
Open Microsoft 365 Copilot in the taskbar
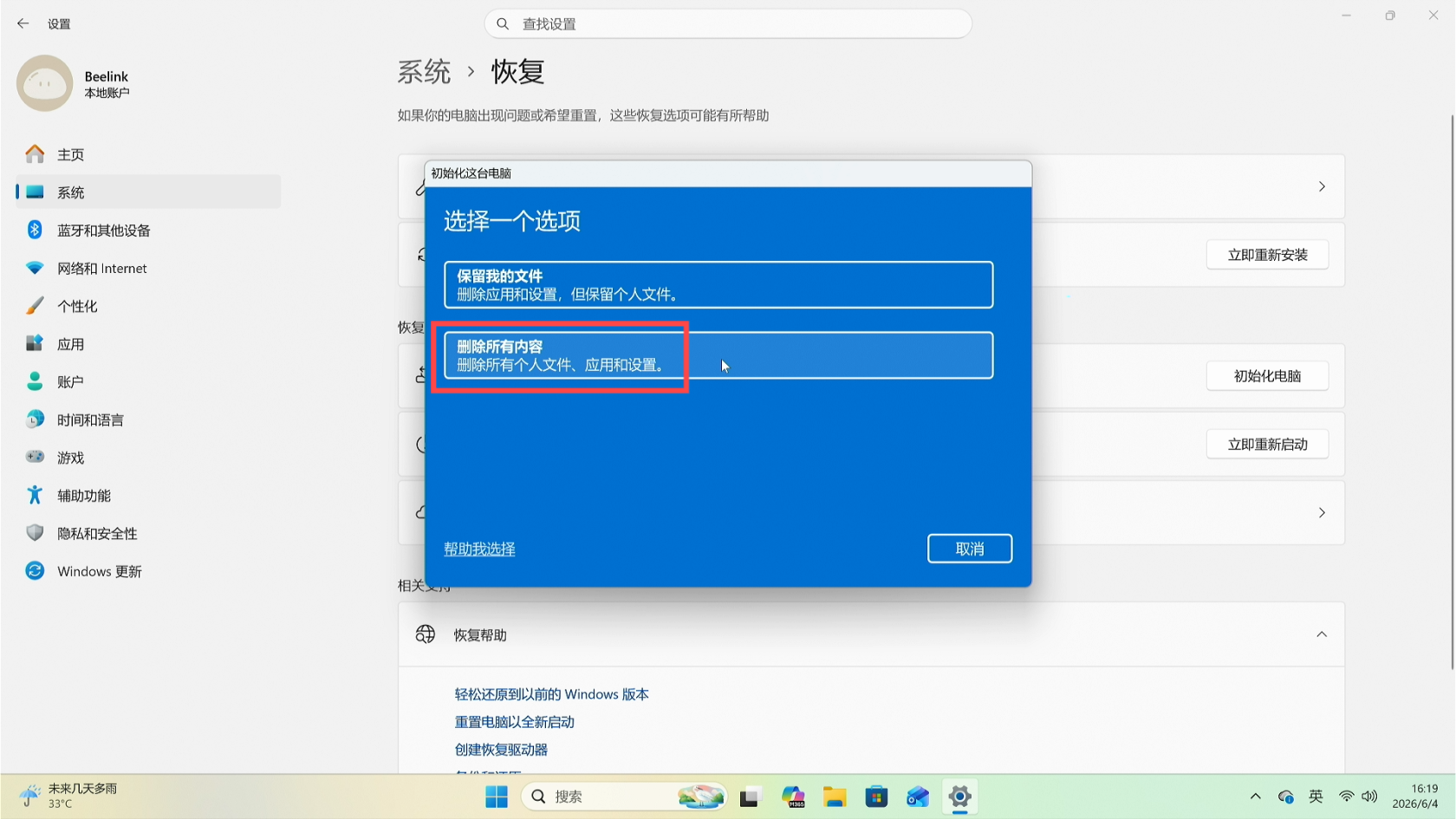click(793, 796)
